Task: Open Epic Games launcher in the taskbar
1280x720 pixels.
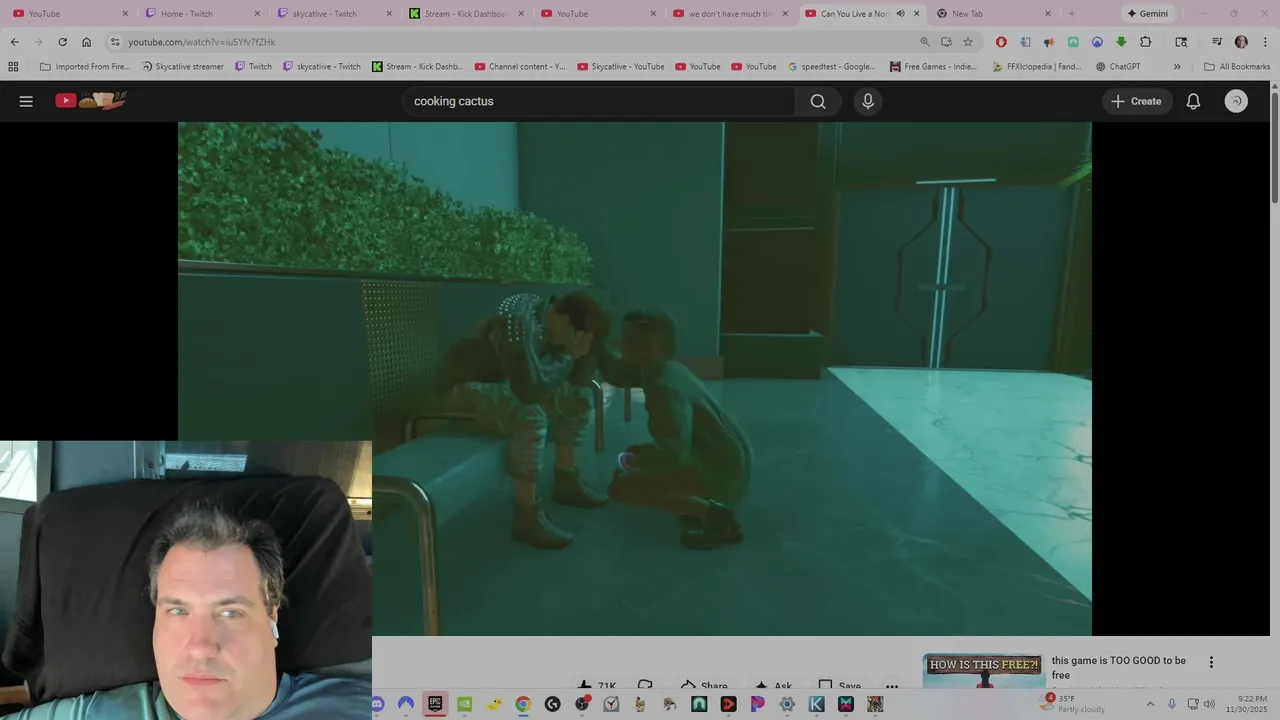Action: tap(435, 704)
